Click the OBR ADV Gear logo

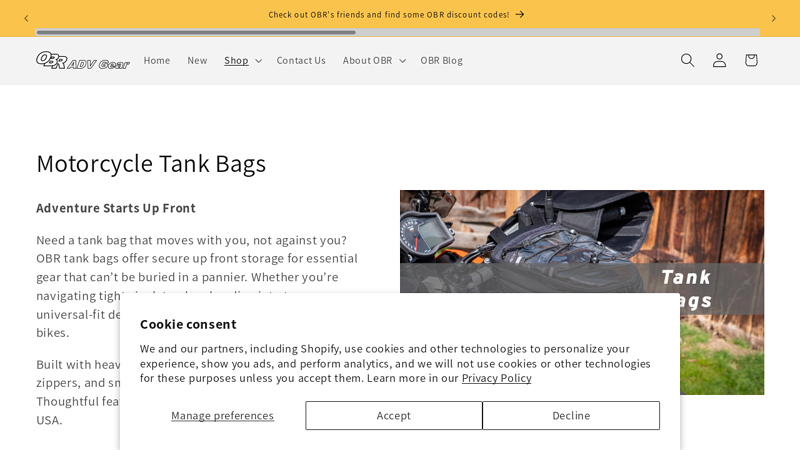point(83,61)
